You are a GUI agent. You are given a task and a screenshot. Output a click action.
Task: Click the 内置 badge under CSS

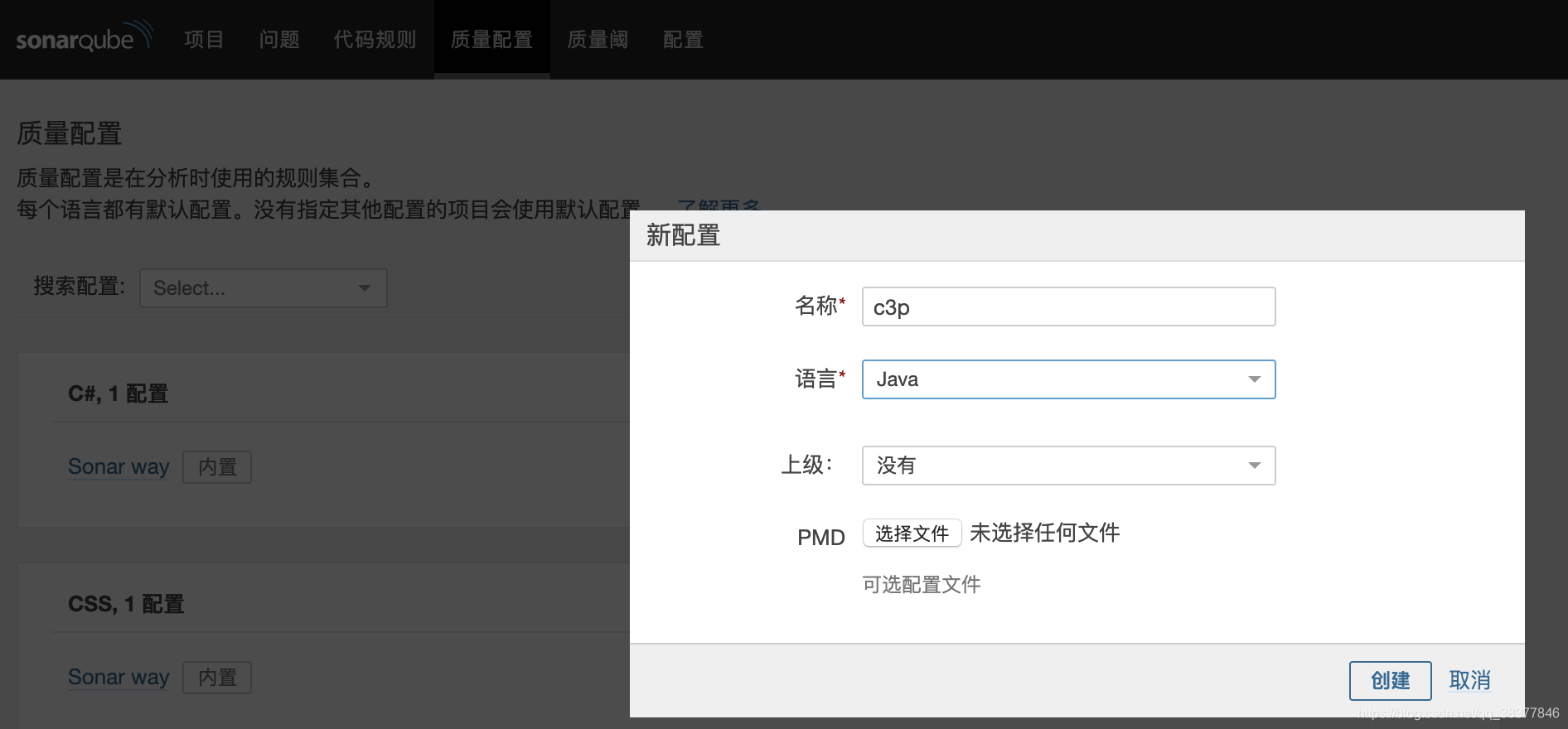point(217,678)
